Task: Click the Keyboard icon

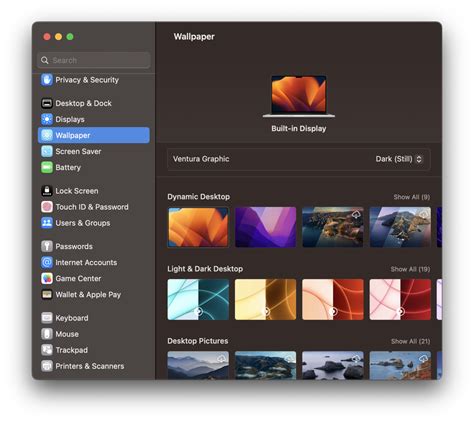Action: (47, 318)
